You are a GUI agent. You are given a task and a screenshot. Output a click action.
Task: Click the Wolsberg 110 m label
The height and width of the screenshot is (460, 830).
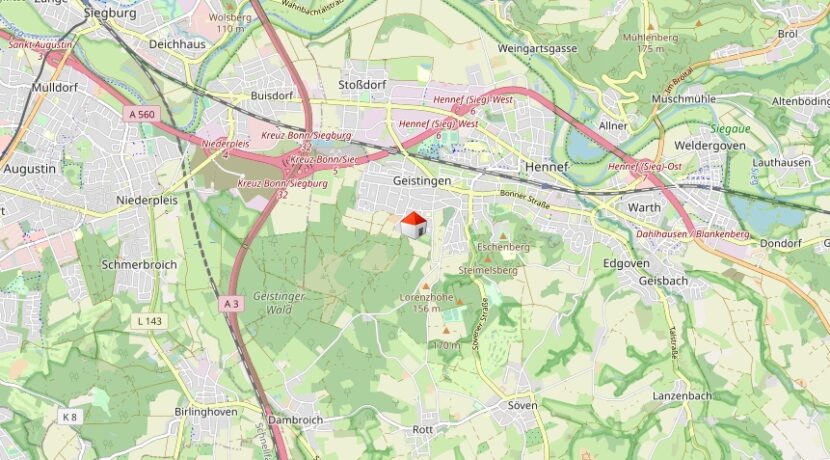point(230,22)
